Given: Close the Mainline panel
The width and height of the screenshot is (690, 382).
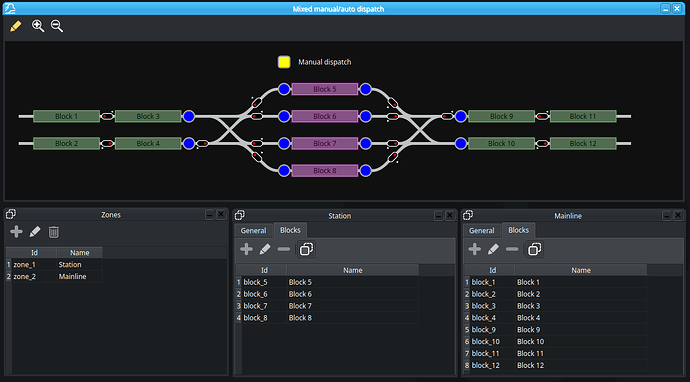Looking at the screenshot, I should click(678, 215).
